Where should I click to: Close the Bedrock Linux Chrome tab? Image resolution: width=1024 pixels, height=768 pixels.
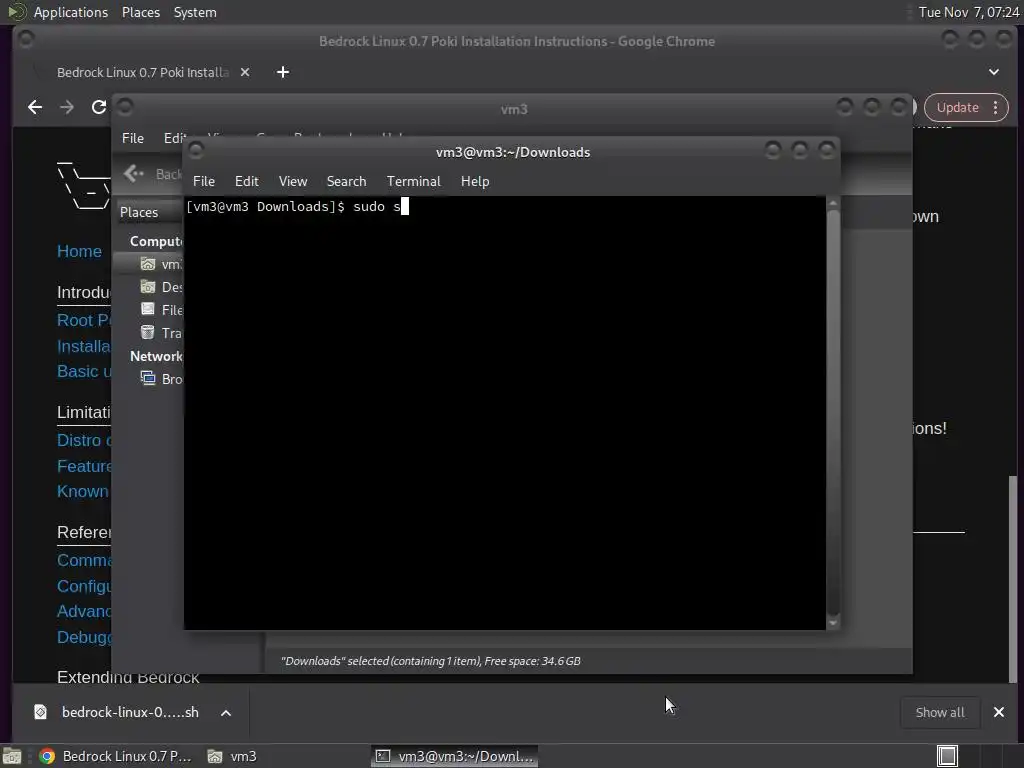(x=245, y=72)
